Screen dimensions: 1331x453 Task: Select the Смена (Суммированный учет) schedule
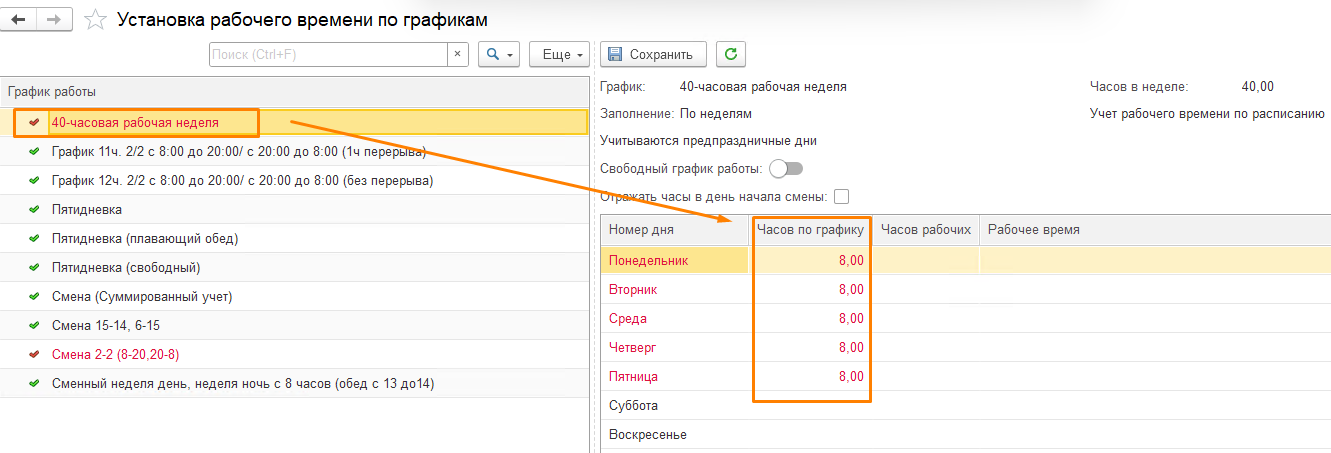142,297
